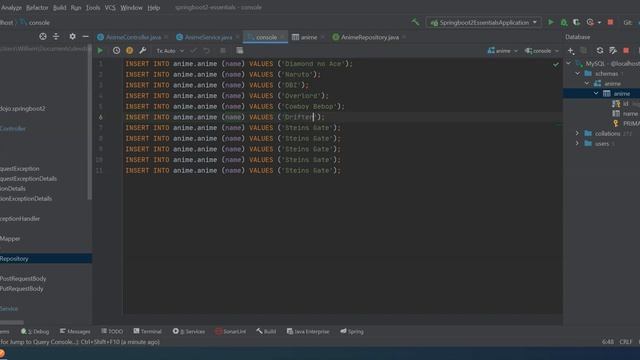Open the VCS menu
The image size is (640, 360).
(x=110, y=7)
